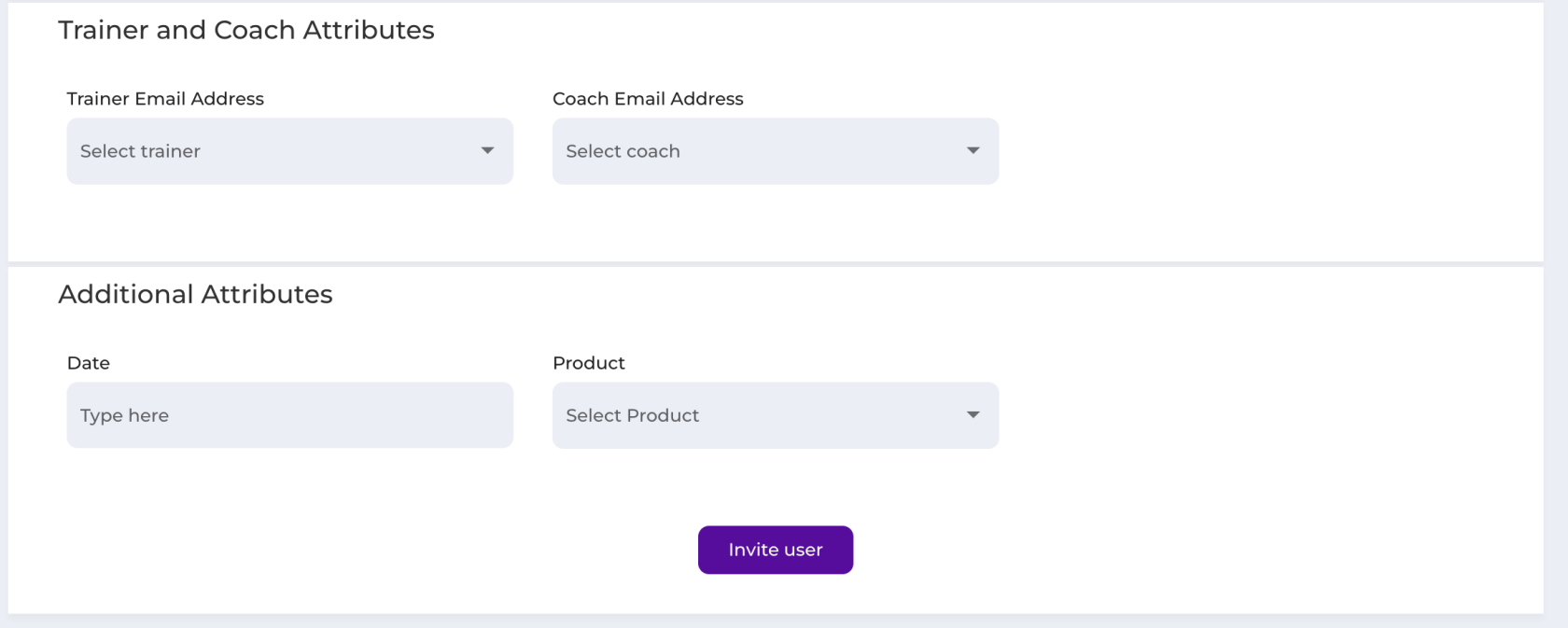Image resolution: width=1568 pixels, height=628 pixels.
Task: Select the Trainer and Coach Attributes heading
Action: [246, 30]
